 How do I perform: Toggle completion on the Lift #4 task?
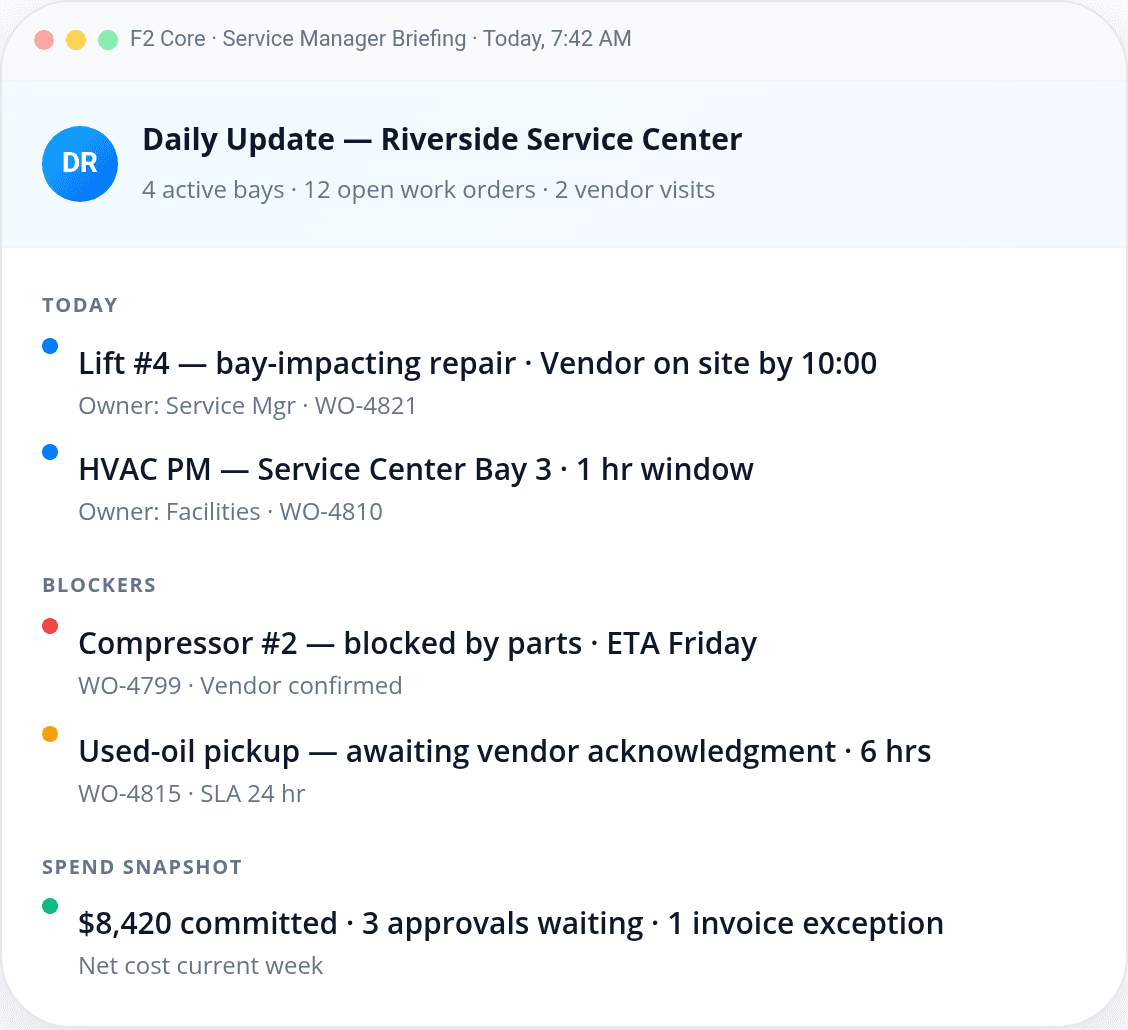click(477, 363)
